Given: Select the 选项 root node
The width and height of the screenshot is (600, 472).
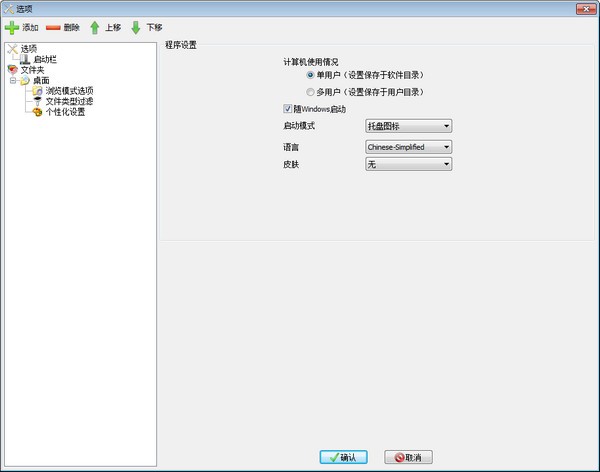Looking at the screenshot, I should [28, 48].
